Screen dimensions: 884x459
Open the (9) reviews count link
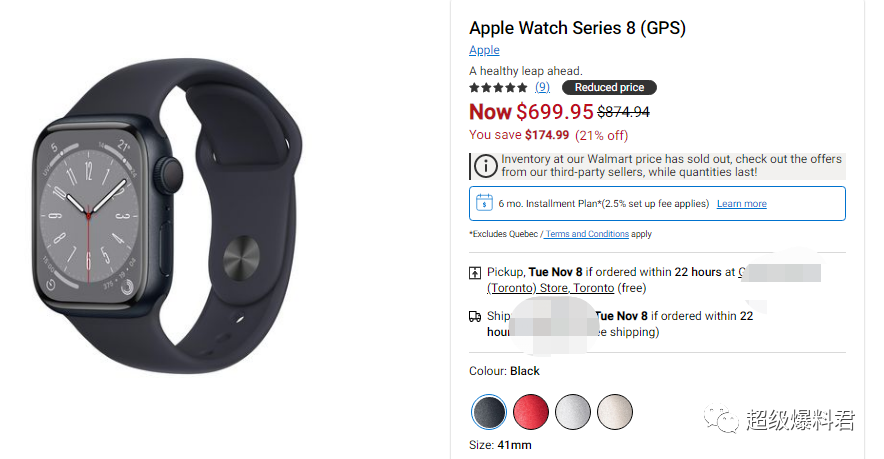point(542,87)
